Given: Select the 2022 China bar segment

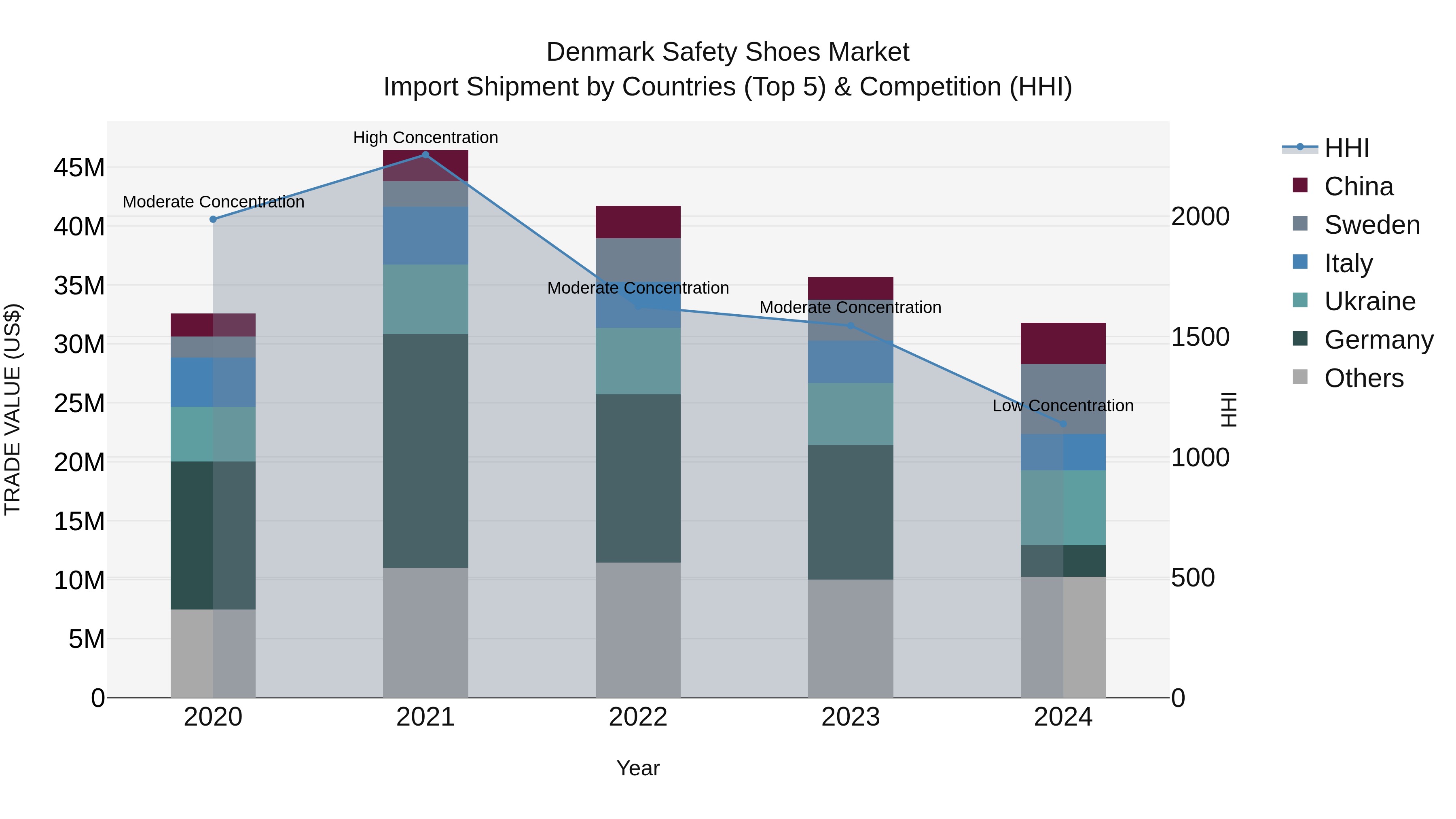Looking at the screenshot, I should [638, 222].
